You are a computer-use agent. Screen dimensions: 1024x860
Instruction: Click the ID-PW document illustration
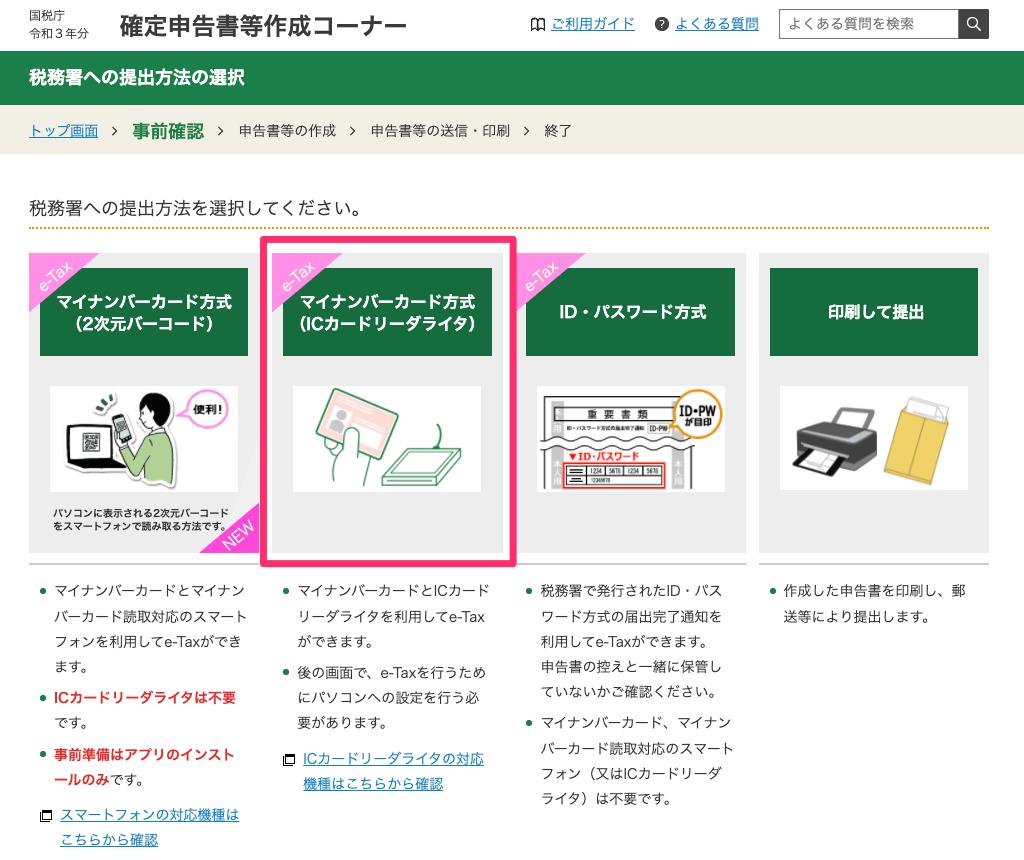pyautogui.click(x=631, y=438)
